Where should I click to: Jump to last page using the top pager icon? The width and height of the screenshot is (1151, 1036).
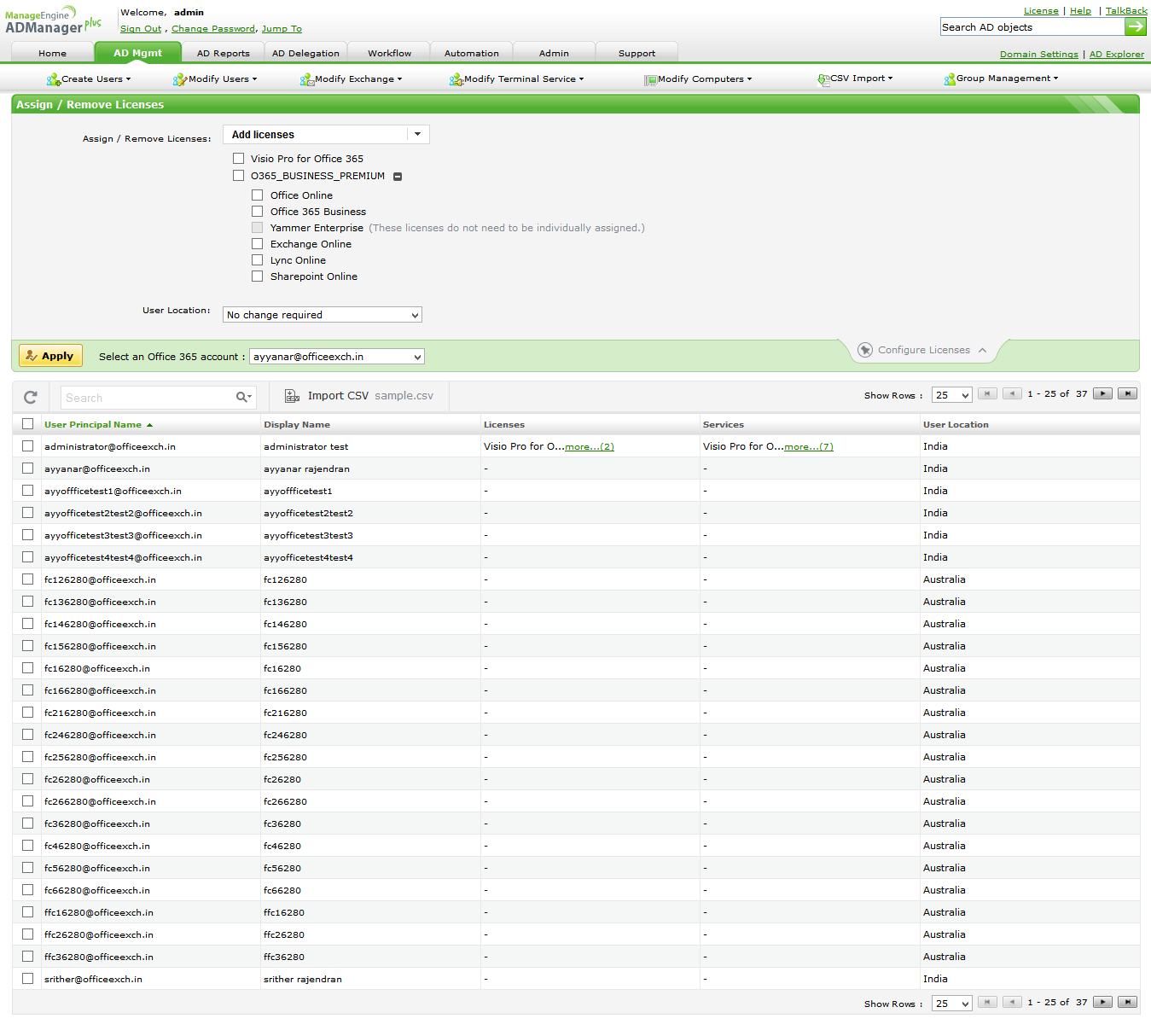[1127, 394]
